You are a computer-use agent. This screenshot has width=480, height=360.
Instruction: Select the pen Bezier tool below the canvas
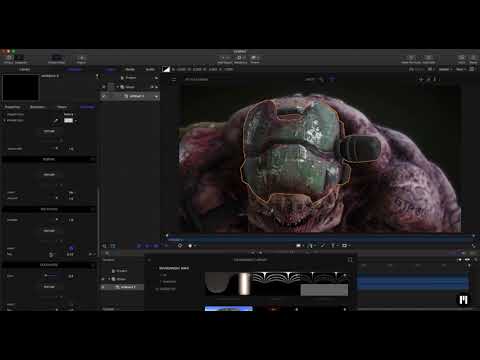[x=310, y=246]
